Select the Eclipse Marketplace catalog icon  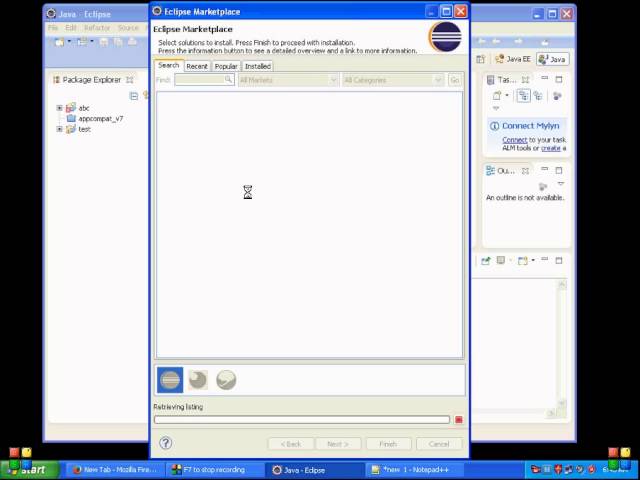(170, 380)
